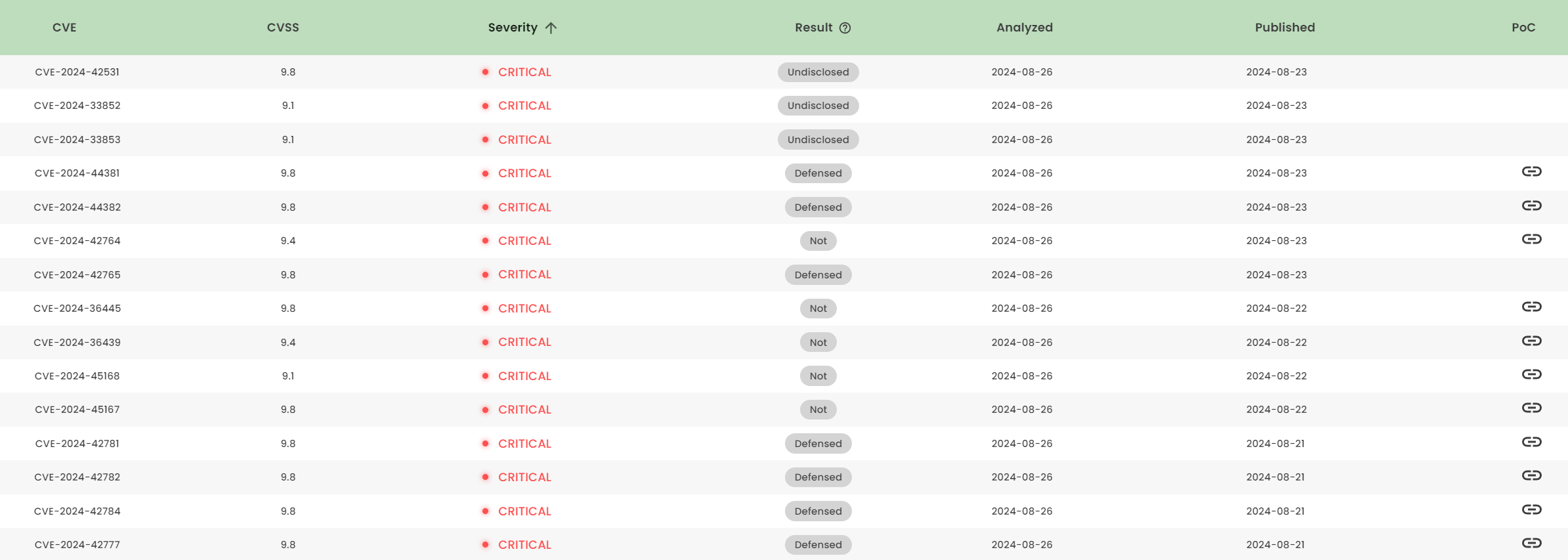
Task: Open PoC link for CVE-2024-44382
Action: click(1531, 206)
